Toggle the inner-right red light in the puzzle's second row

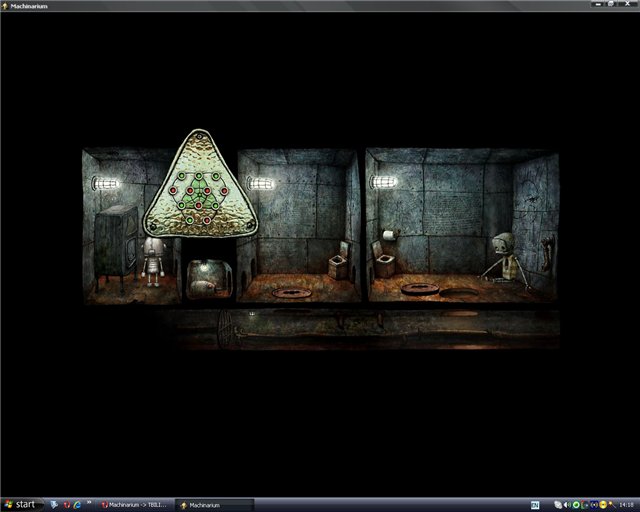[x=207, y=190]
